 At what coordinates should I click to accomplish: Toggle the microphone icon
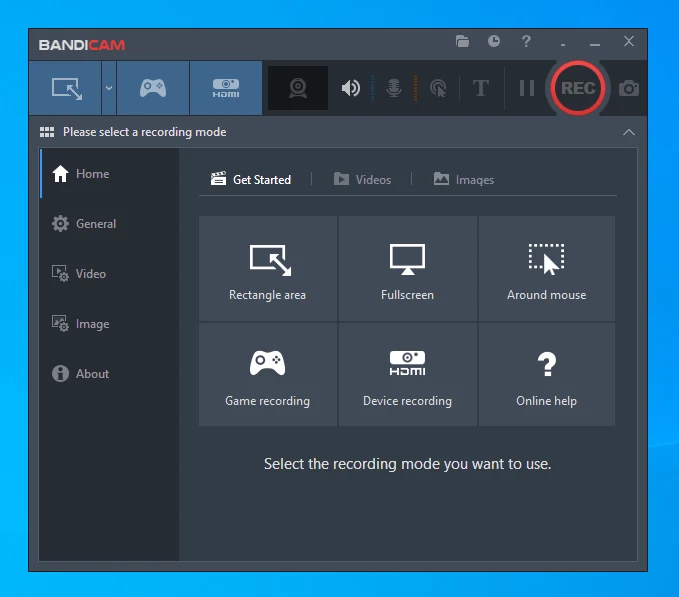[x=394, y=88]
